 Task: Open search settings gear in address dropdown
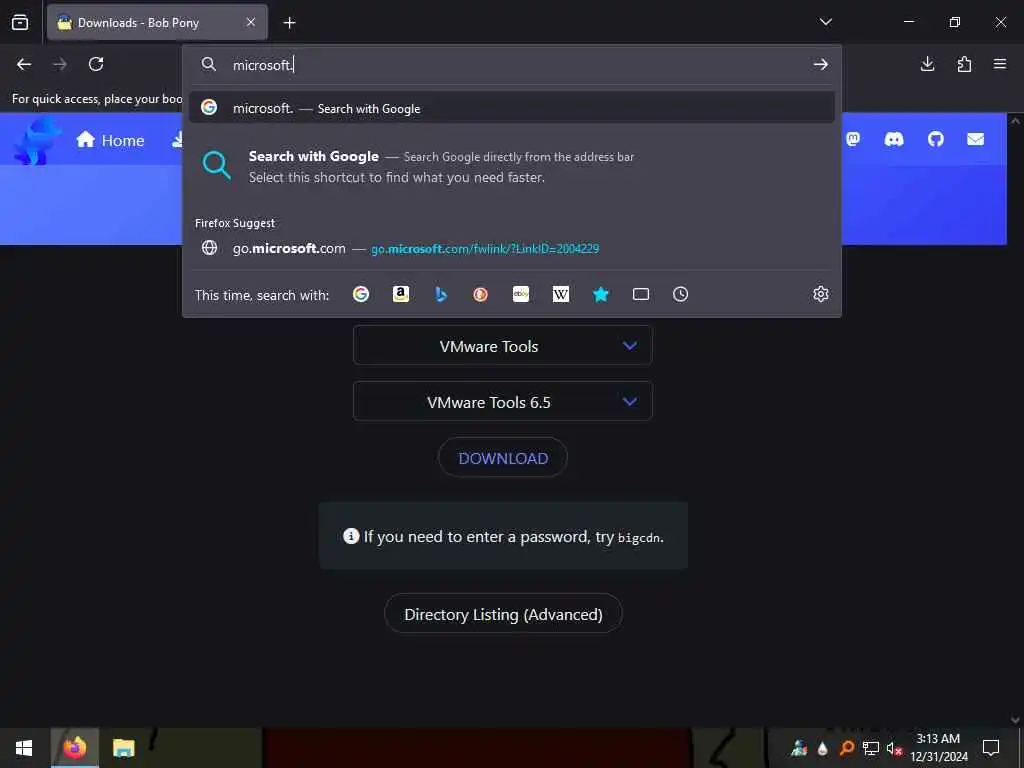[821, 295]
